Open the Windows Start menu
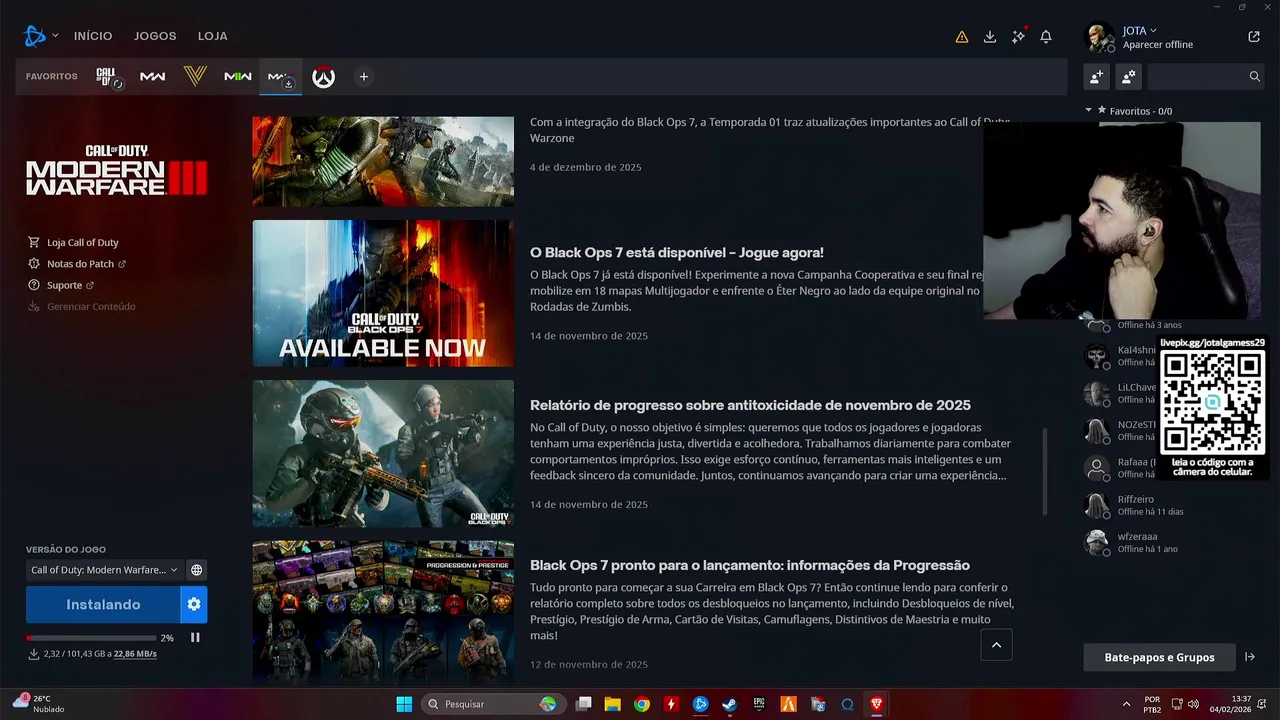Screen dimensions: 1280x720 coord(404,704)
